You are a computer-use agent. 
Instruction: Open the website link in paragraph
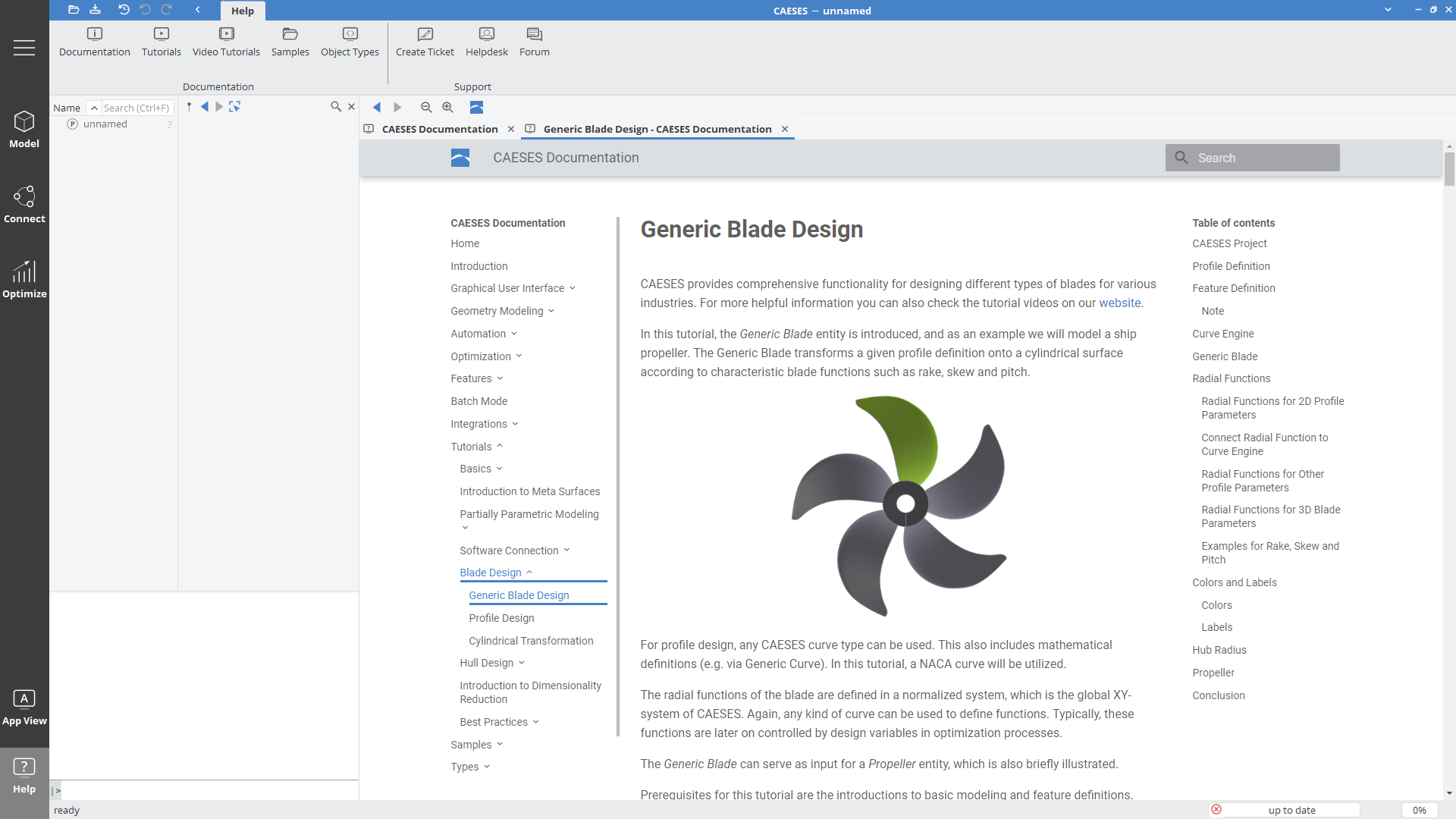pyautogui.click(x=1120, y=303)
